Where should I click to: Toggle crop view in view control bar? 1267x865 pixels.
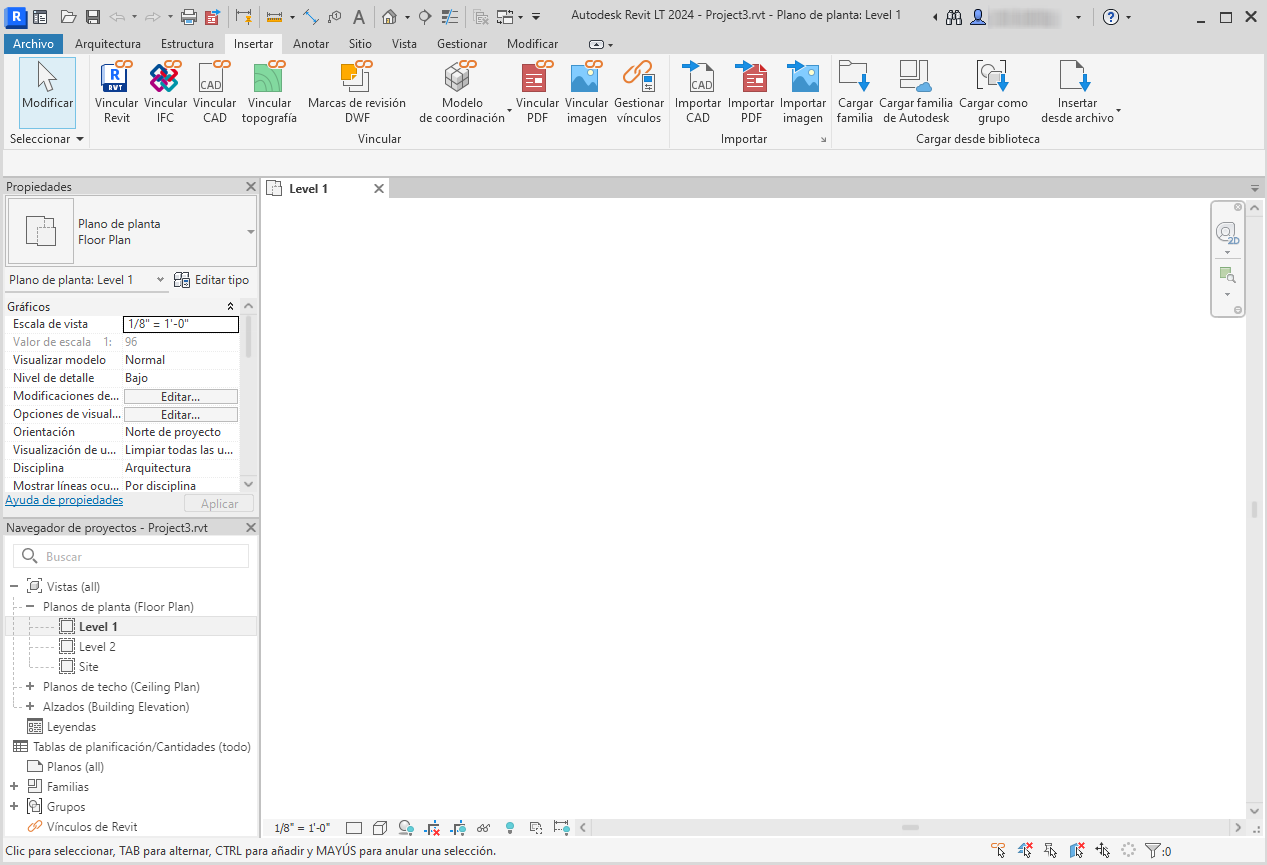click(432, 828)
